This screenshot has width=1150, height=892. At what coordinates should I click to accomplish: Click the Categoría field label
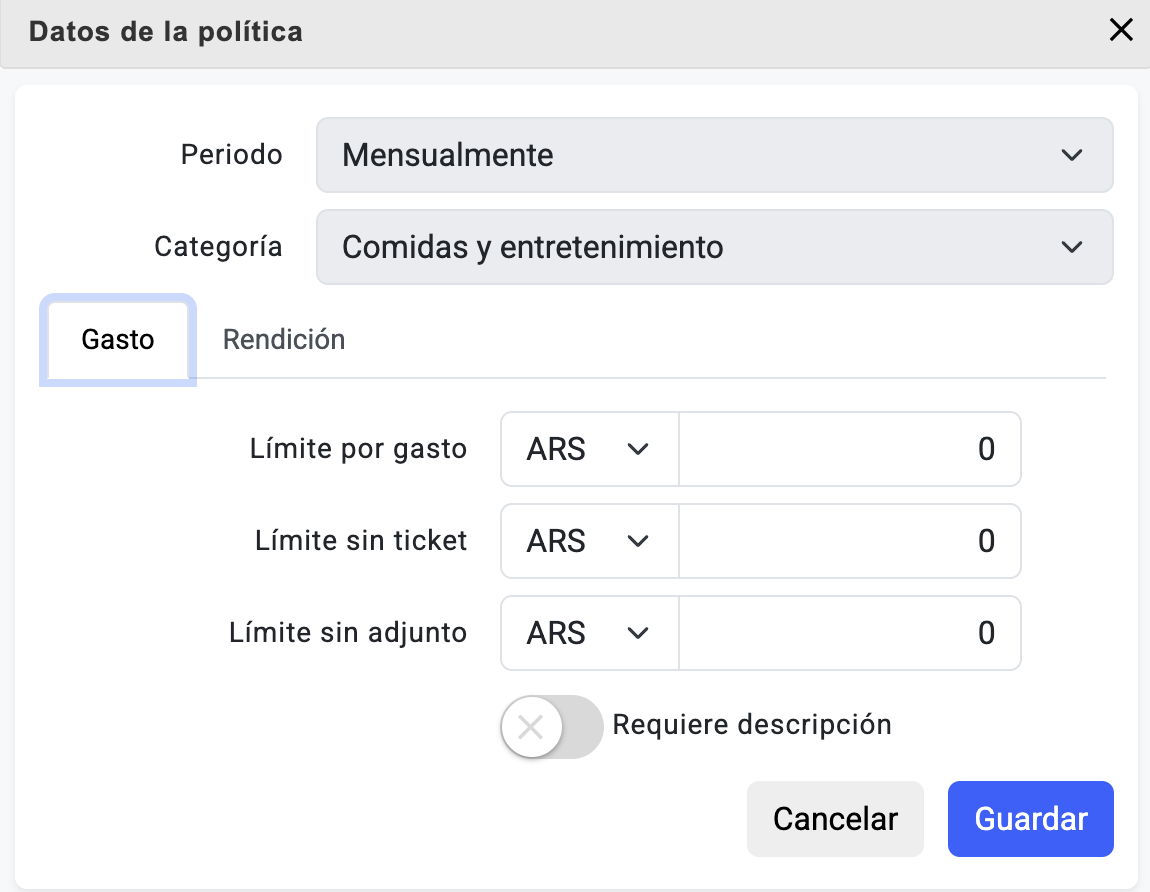218,247
